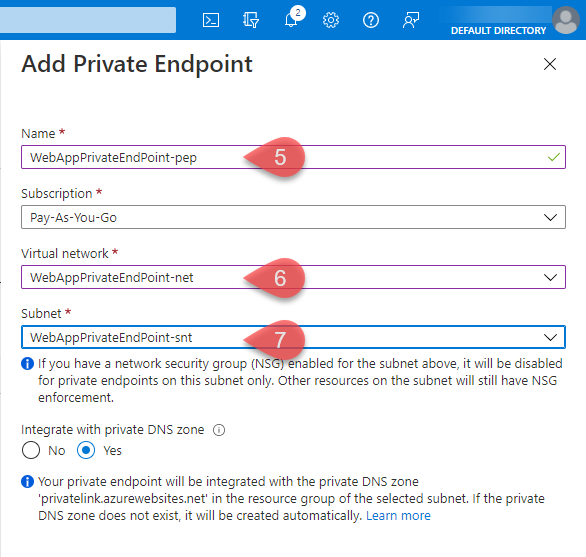Open the notifications bell icon
The height and width of the screenshot is (557, 586).
coord(292,18)
